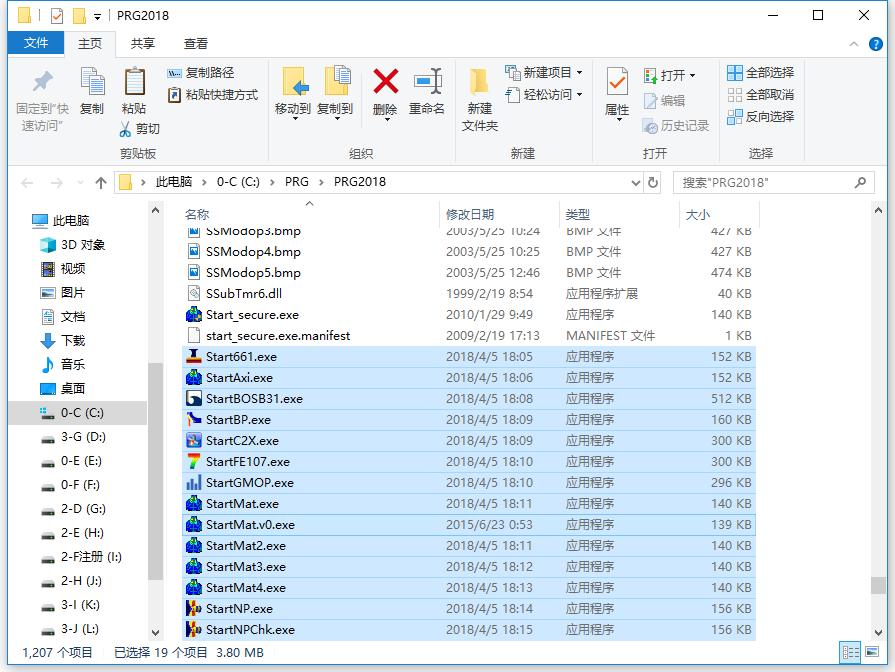Copy the path with 复制路径
The width and height of the screenshot is (895, 672).
201,73
